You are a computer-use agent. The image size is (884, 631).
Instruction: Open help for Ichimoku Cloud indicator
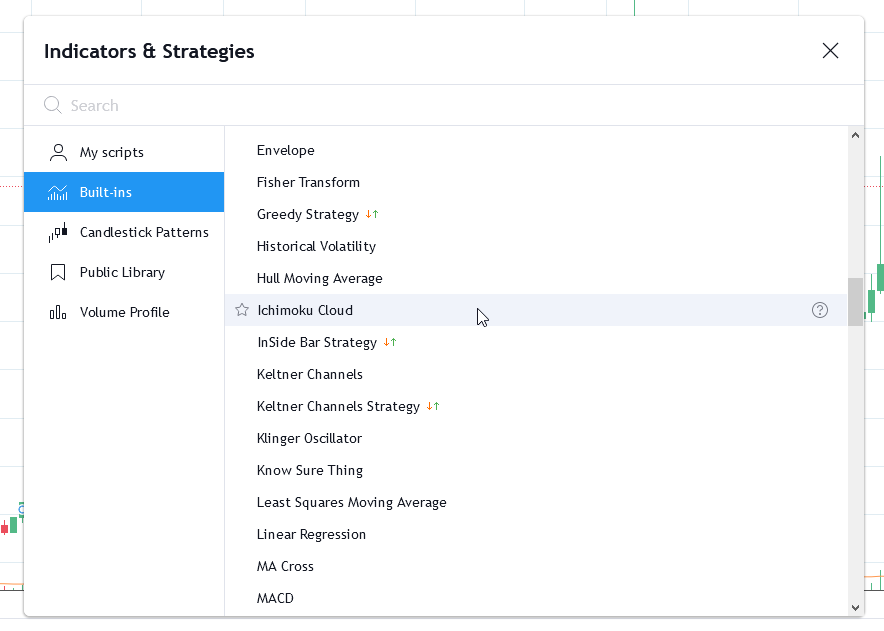tap(820, 310)
